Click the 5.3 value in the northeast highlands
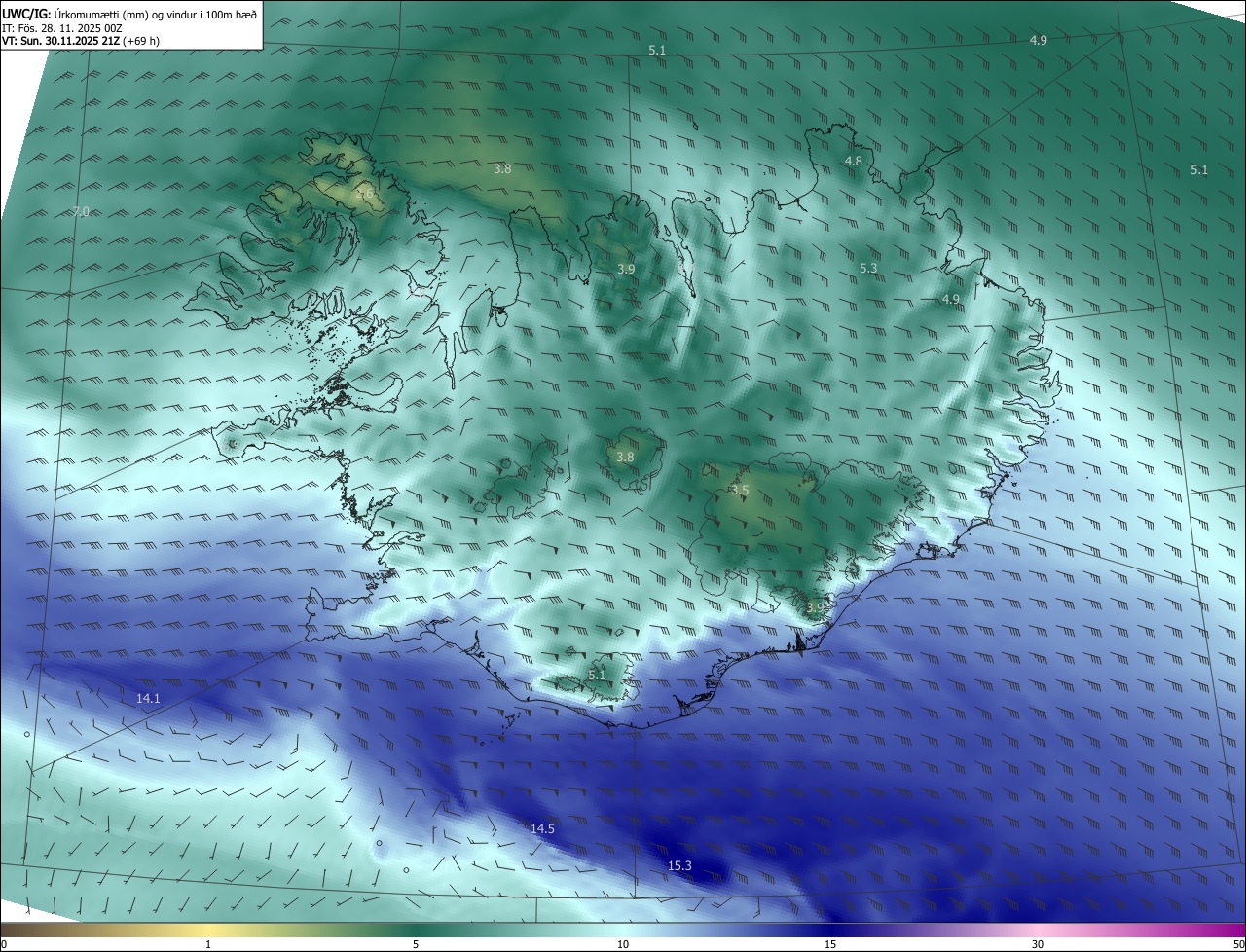This screenshot has width=1246, height=952. pyautogui.click(x=868, y=268)
